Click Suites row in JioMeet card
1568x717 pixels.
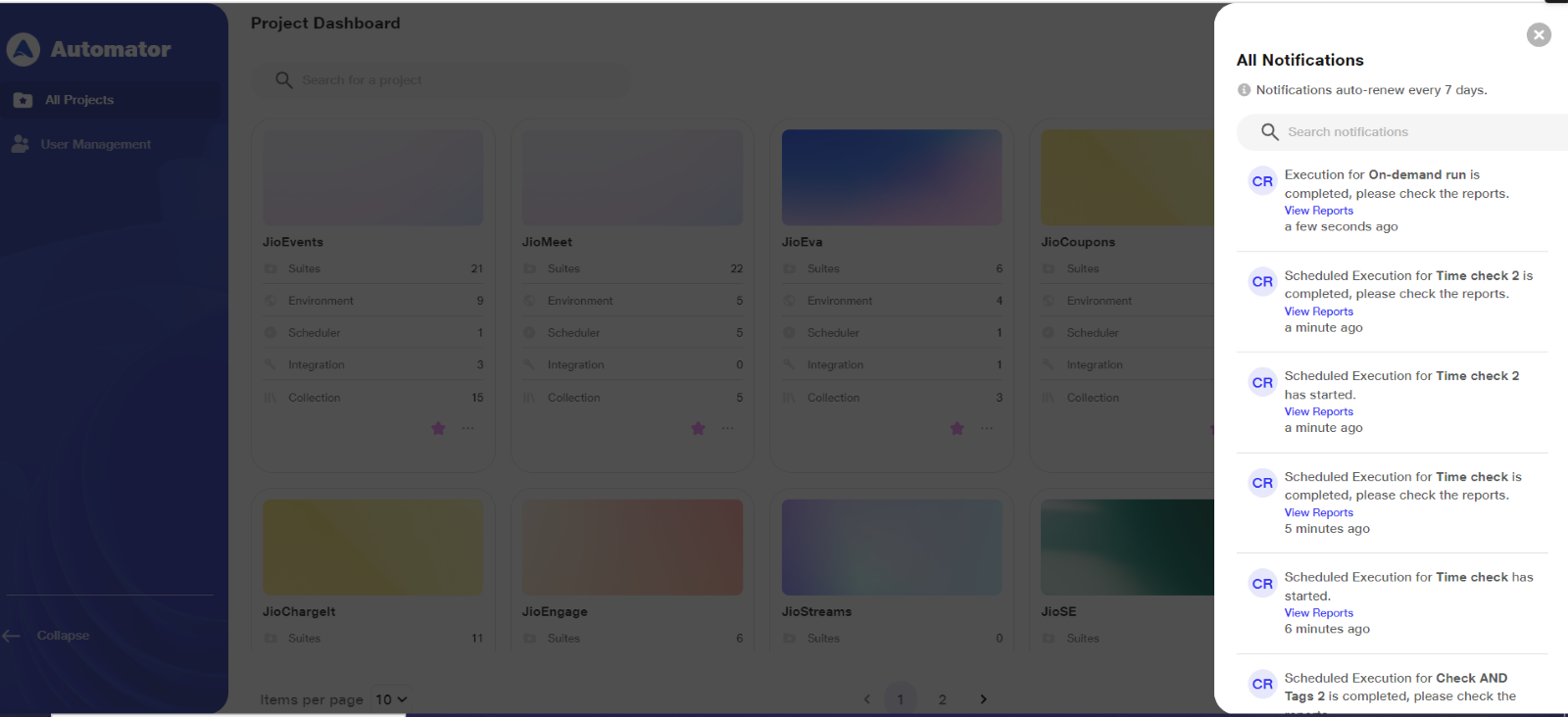[x=633, y=268]
